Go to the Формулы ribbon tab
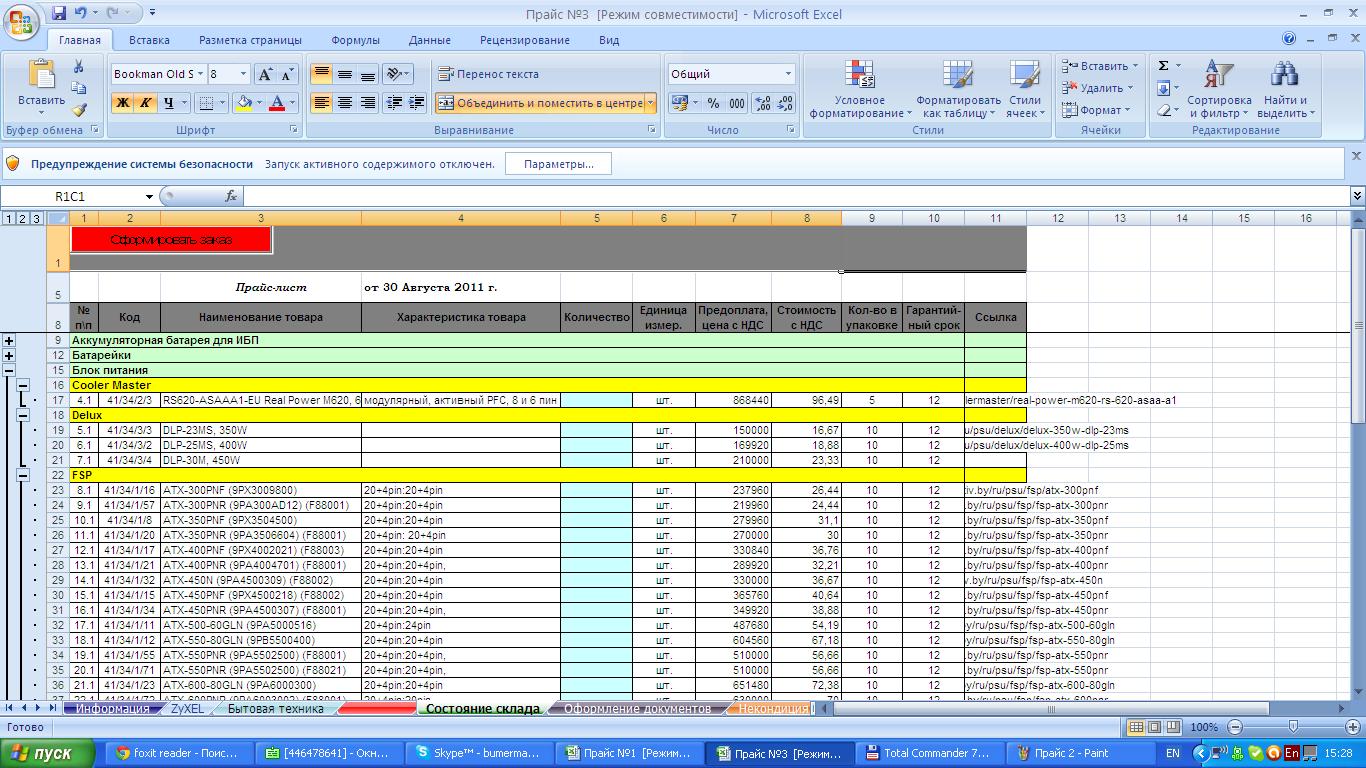 (355, 40)
